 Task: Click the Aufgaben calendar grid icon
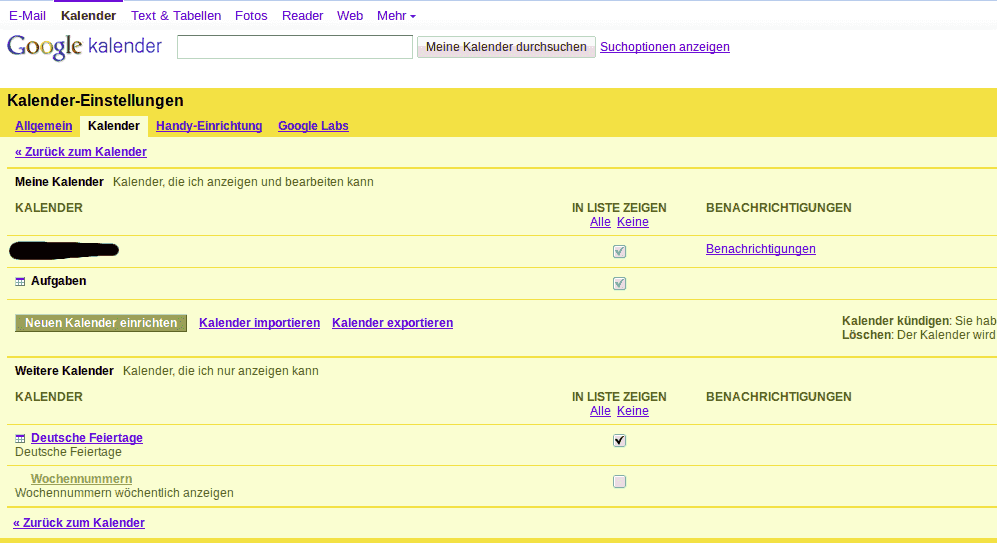(20, 282)
